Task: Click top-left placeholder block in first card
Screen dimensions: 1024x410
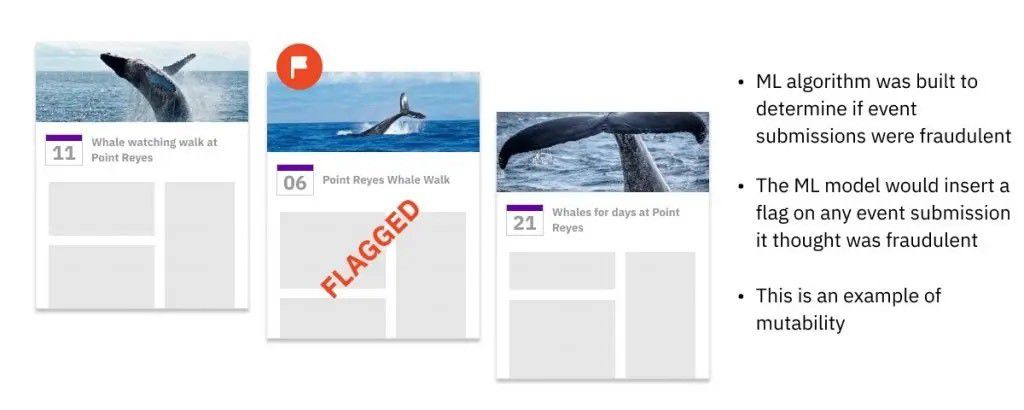Action: [101, 209]
